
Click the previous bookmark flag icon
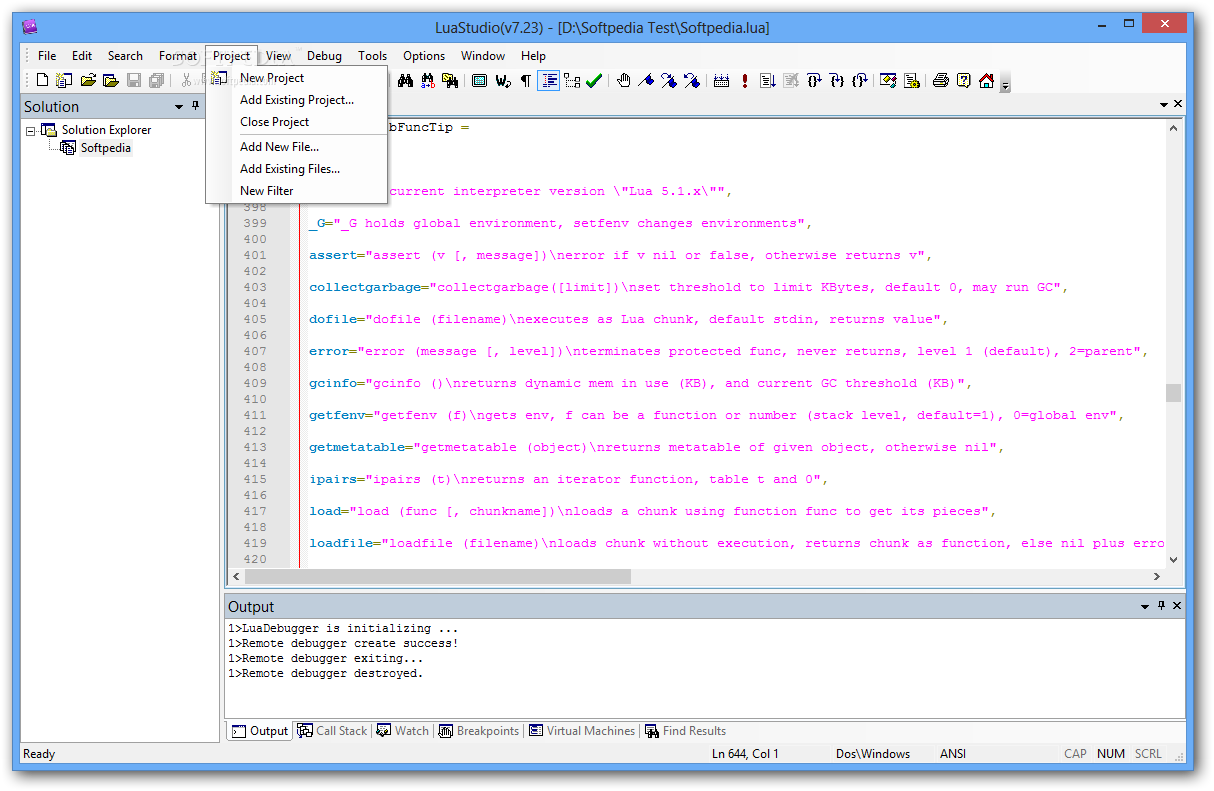coord(692,81)
